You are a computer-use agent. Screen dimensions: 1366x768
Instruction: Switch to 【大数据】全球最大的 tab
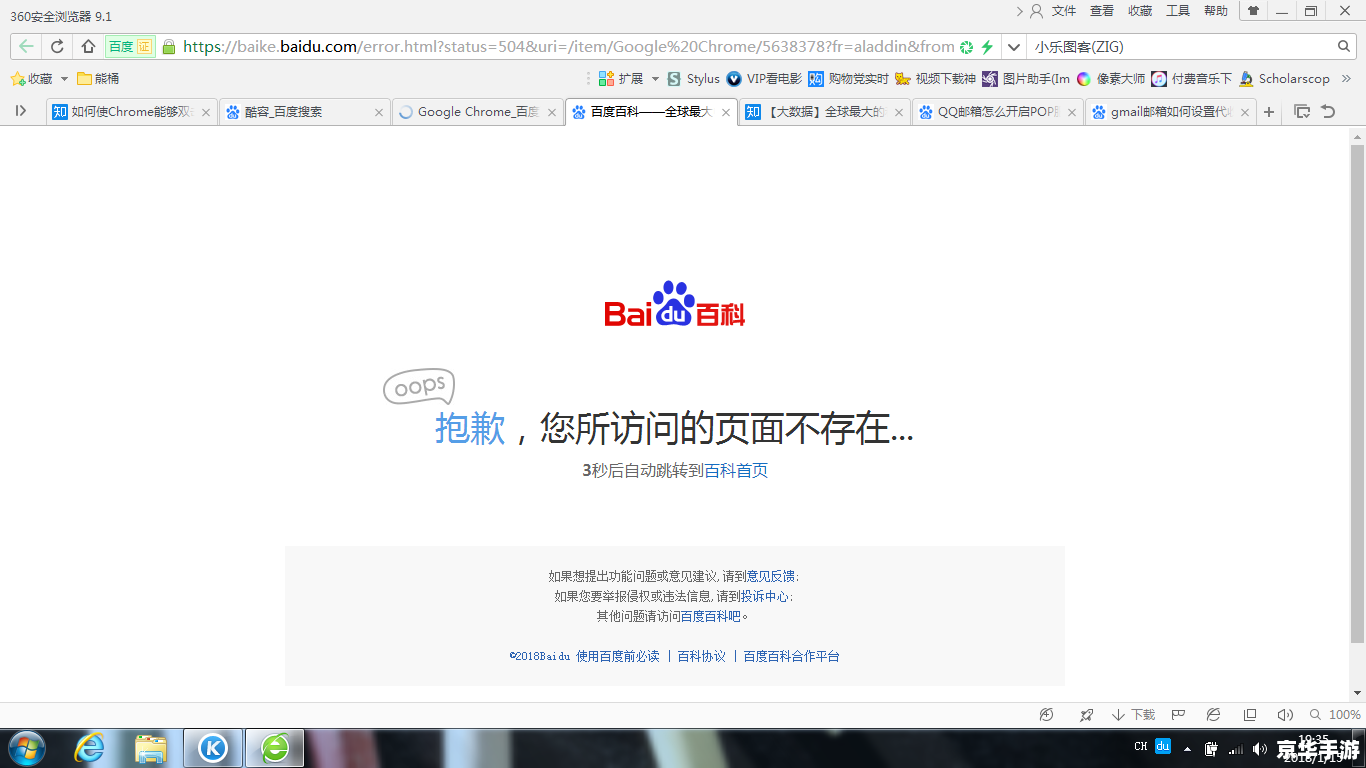coord(824,112)
